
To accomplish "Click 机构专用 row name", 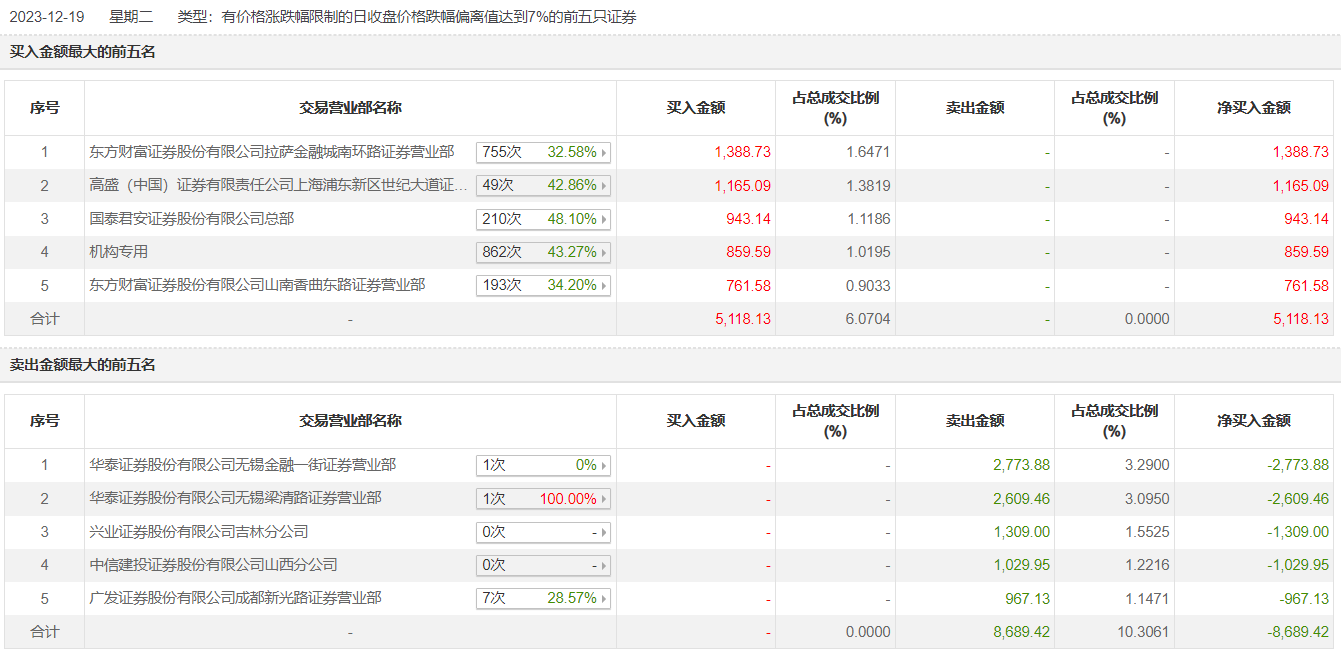I will tap(119, 252).
